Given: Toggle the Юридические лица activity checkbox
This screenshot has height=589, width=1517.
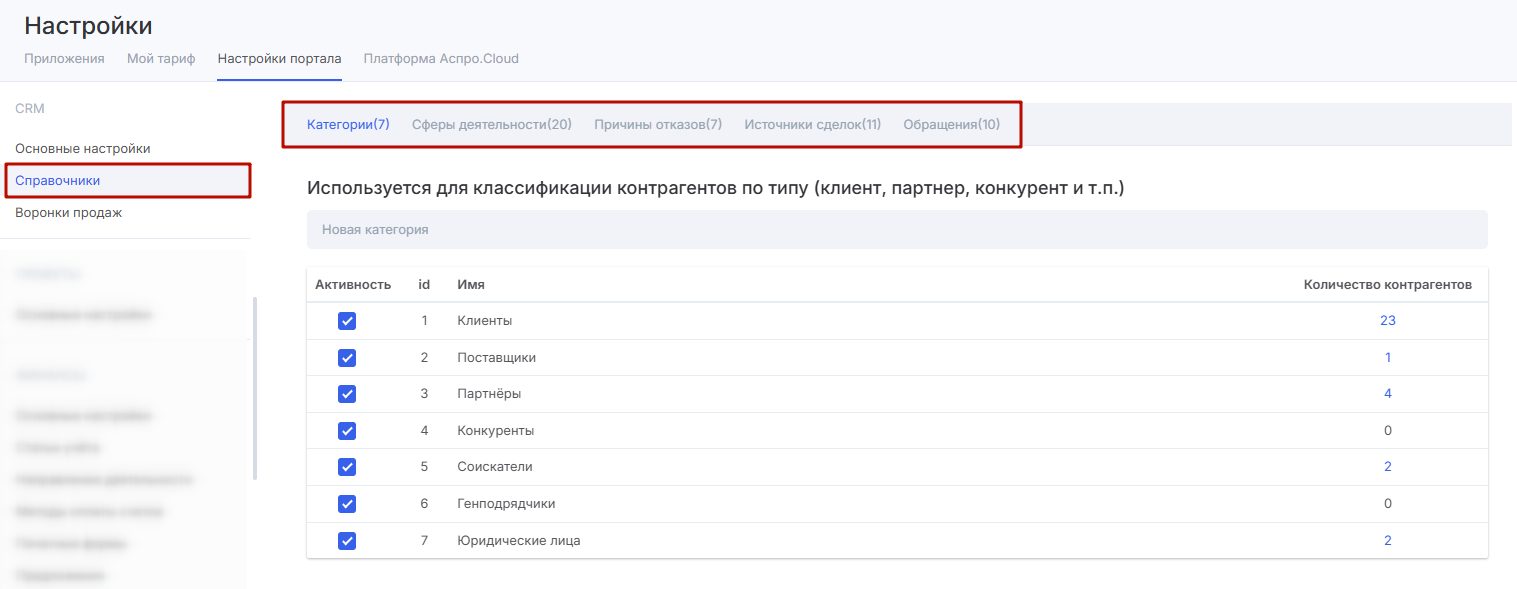Looking at the screenshot, I should tap(347, 541).
